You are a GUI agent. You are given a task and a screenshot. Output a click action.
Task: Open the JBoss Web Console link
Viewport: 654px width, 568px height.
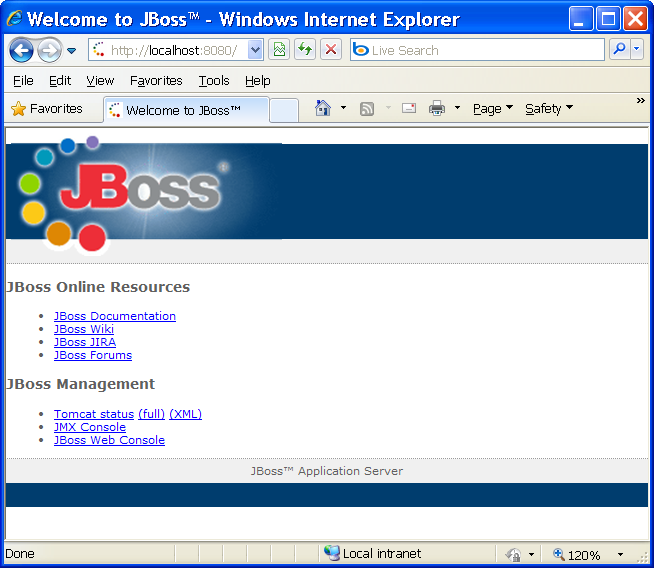coord(109,440)
